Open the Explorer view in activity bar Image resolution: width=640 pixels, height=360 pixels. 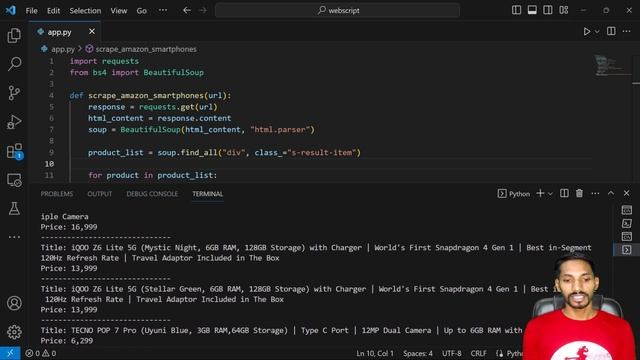click(14, 36)
